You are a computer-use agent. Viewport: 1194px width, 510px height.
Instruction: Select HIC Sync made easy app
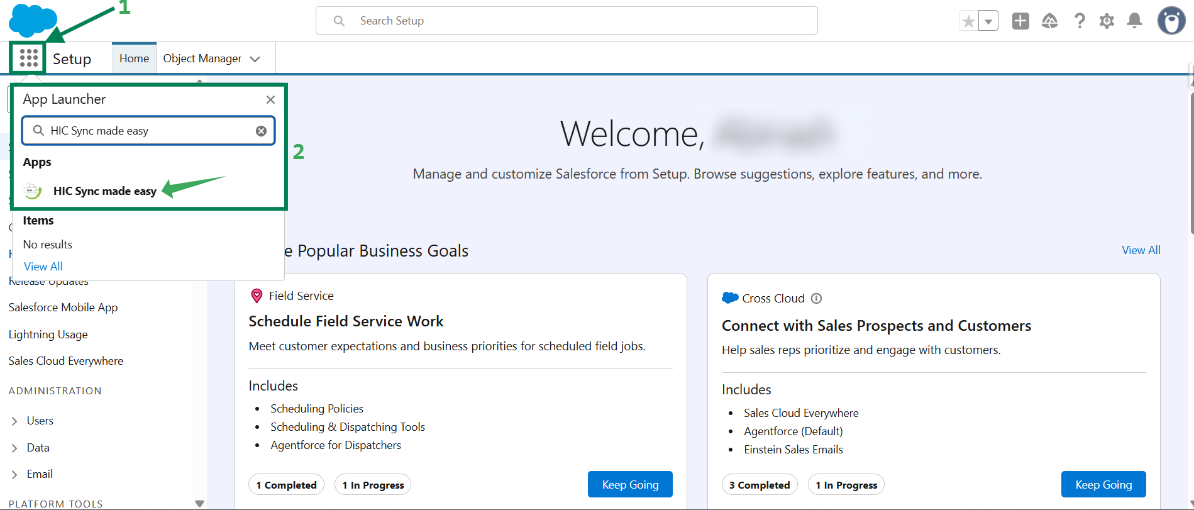pos(104,191)
